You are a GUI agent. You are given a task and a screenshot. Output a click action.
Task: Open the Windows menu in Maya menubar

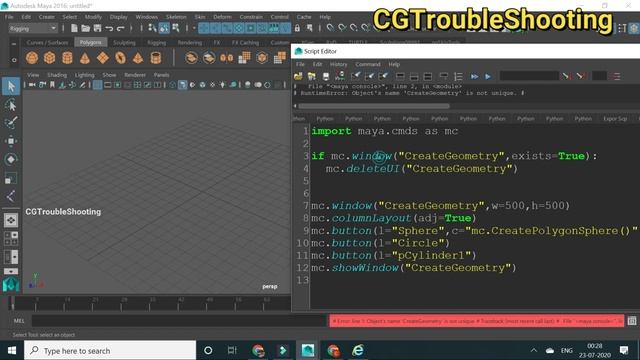pyautogui.click(x=147, y=17)
